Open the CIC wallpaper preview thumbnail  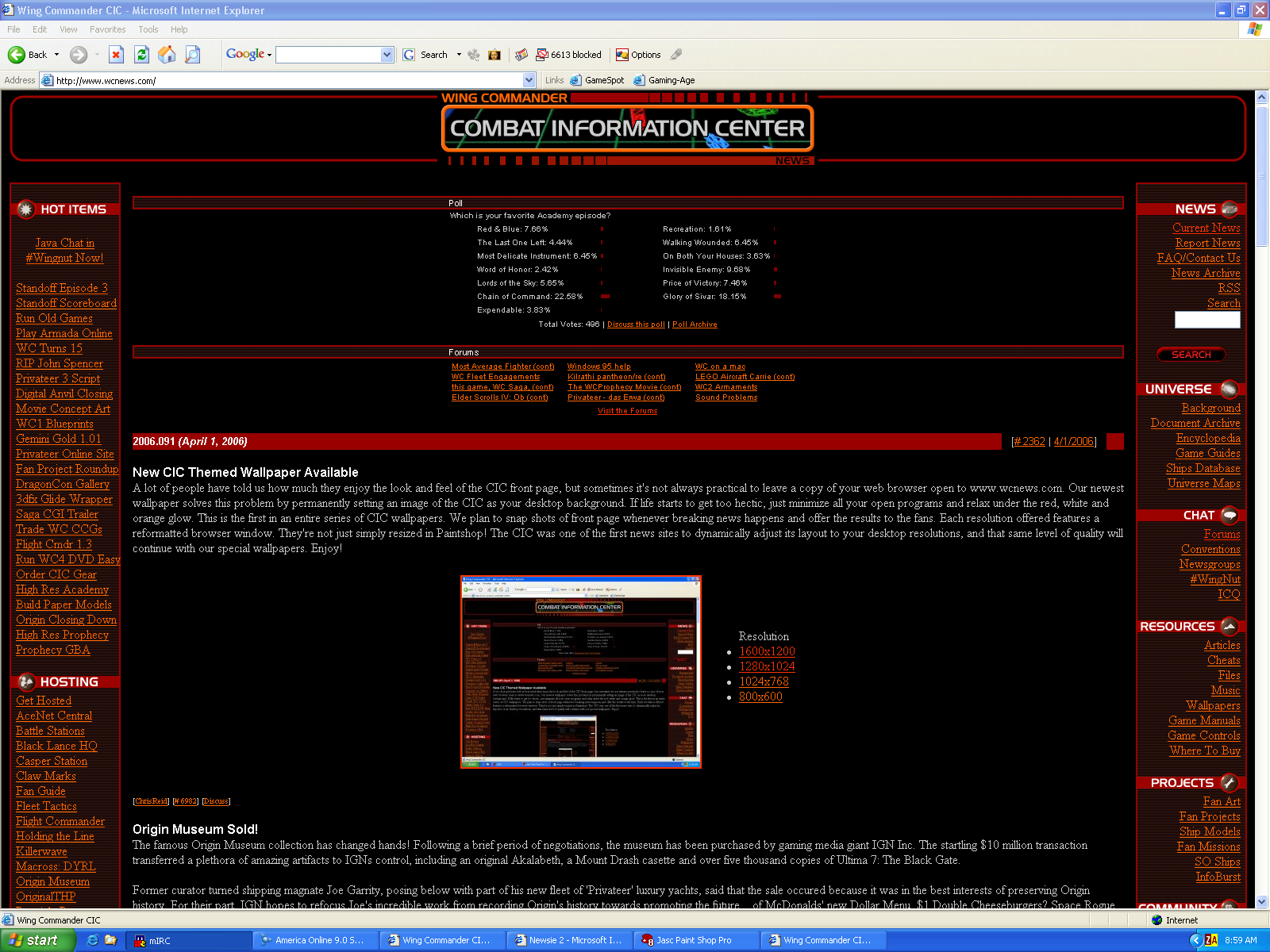pyautogui.click(x=580, y=672)
